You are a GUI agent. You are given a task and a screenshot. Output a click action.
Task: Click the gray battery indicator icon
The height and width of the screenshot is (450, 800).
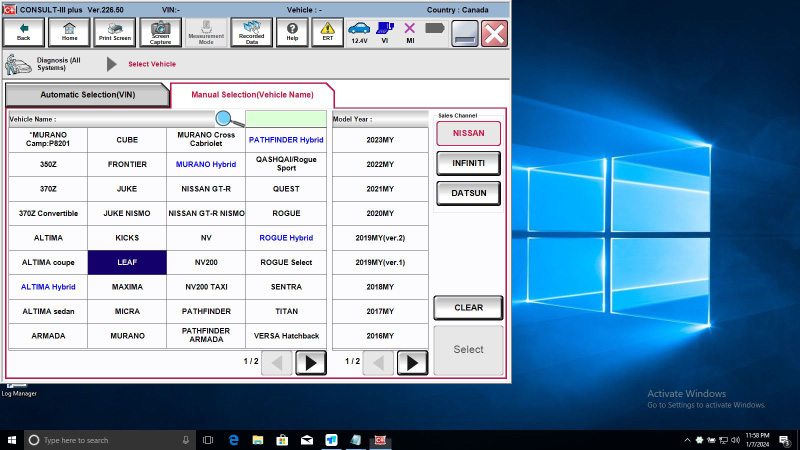pos(435,28)
